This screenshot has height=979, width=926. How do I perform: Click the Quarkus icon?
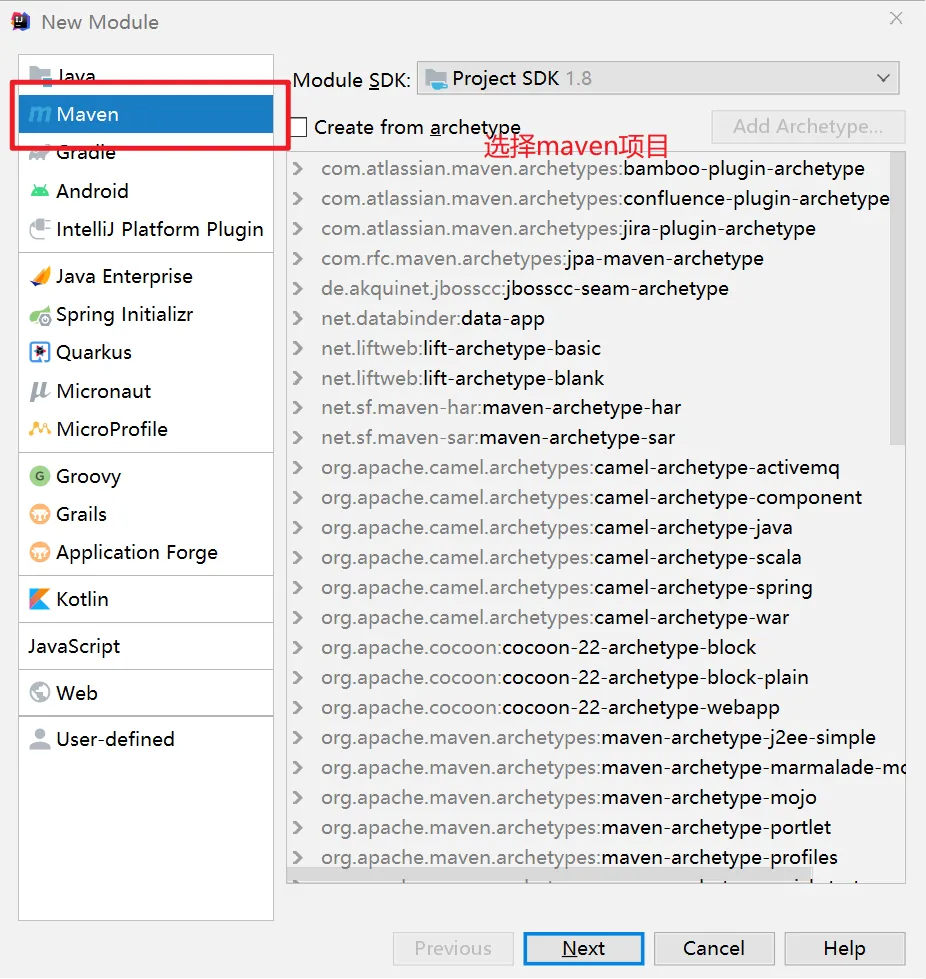(40, 352)
